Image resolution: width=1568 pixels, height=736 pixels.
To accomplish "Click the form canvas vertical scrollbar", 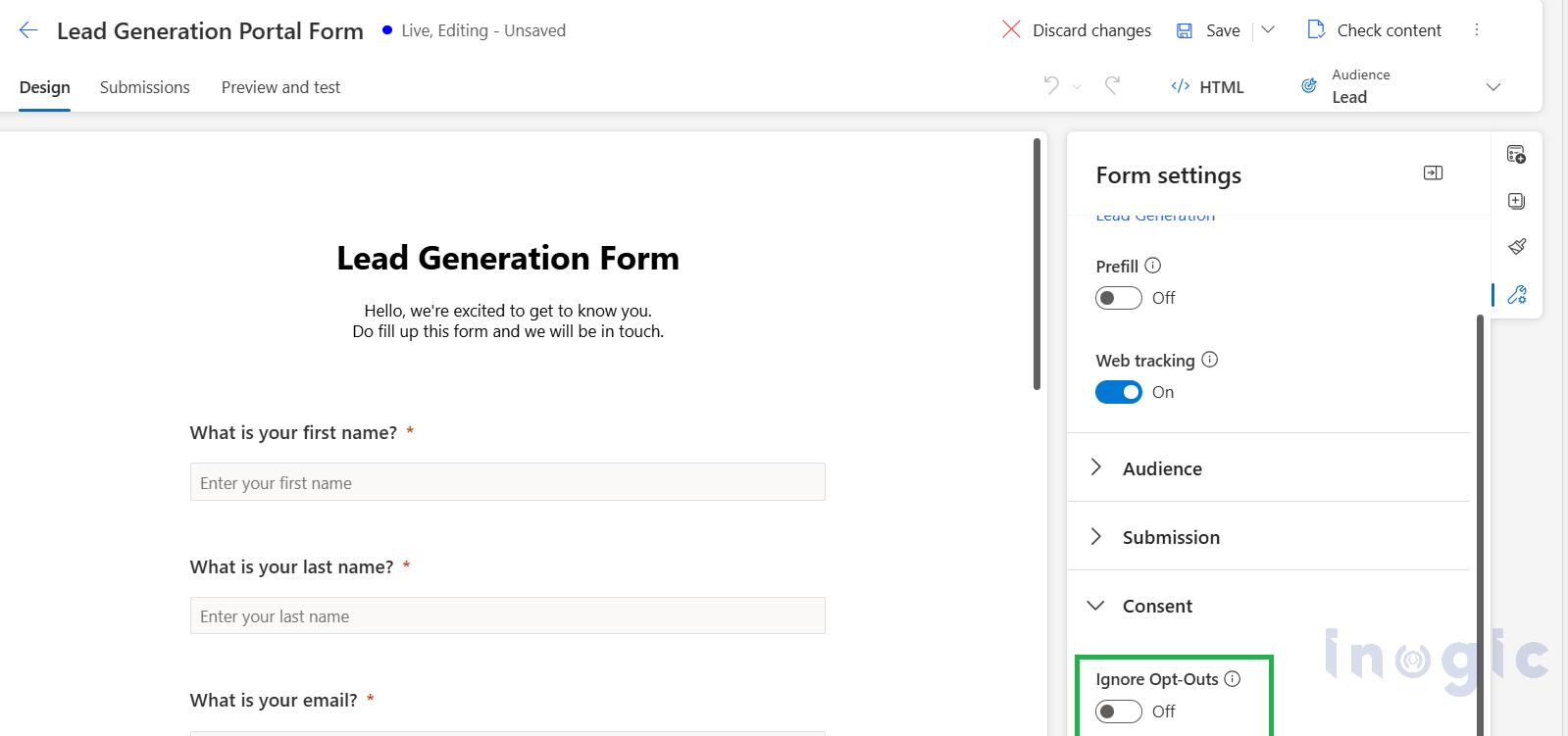I will point(1037,265).
